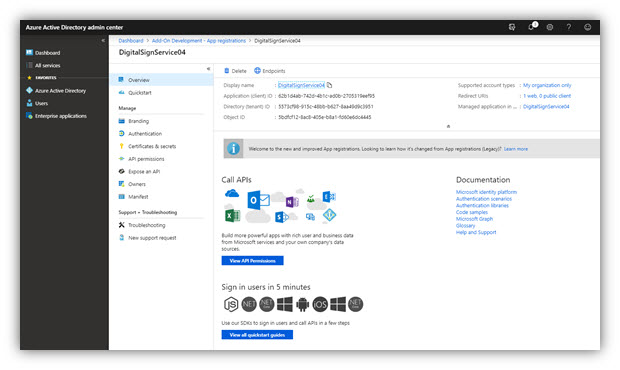Collapse the dark left navigation sidebar
This screenshot has width=620, height=370.
(x=103, y=40)
